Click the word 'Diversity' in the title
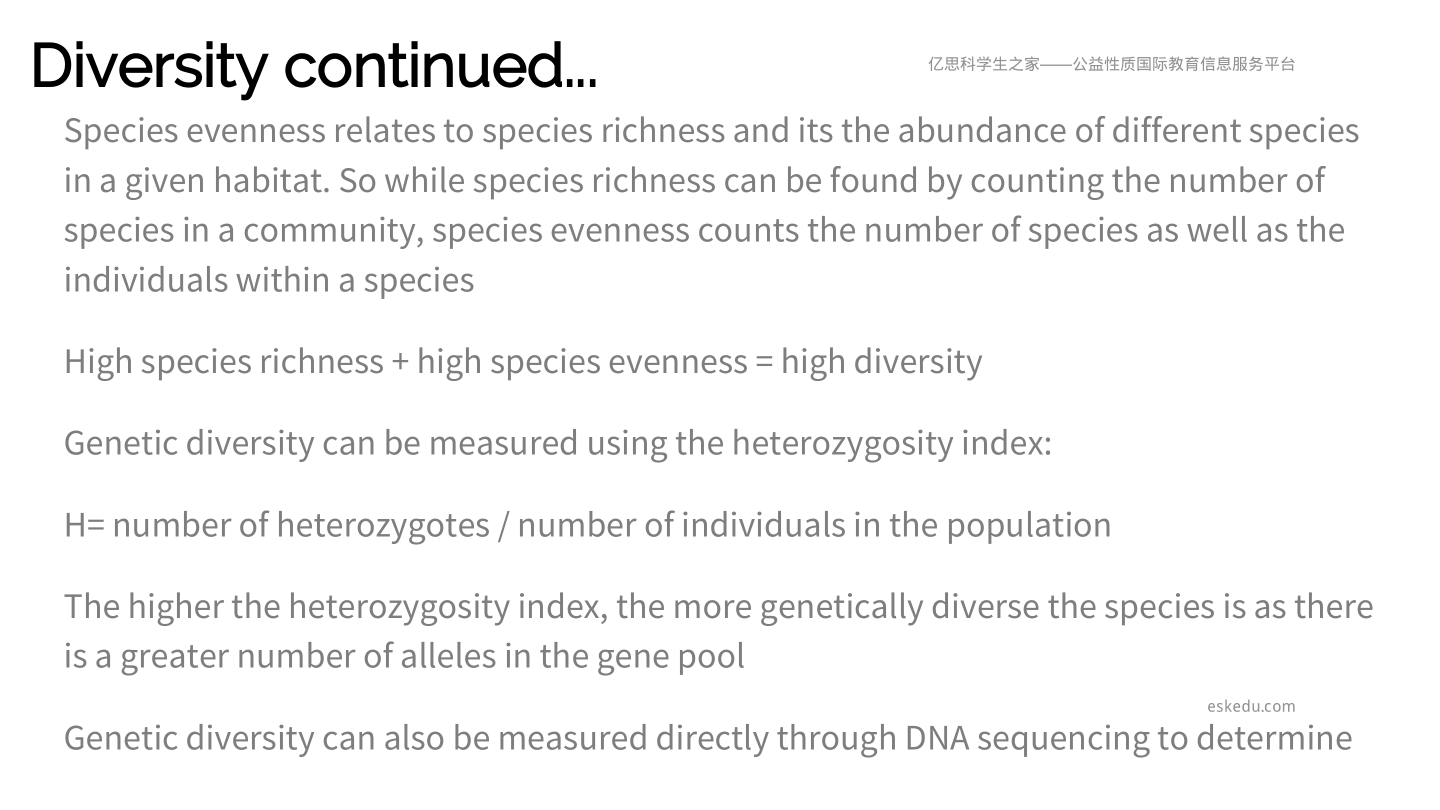 [149, 66]
